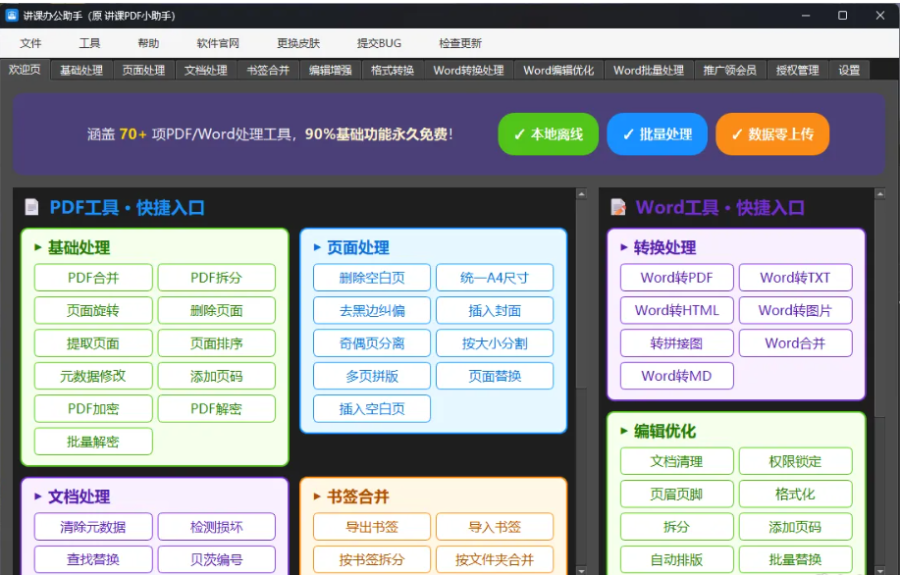Open the 文档清理 tool
Image resolution: width=900 pixels, height=575 pixels.
point(677,461)
